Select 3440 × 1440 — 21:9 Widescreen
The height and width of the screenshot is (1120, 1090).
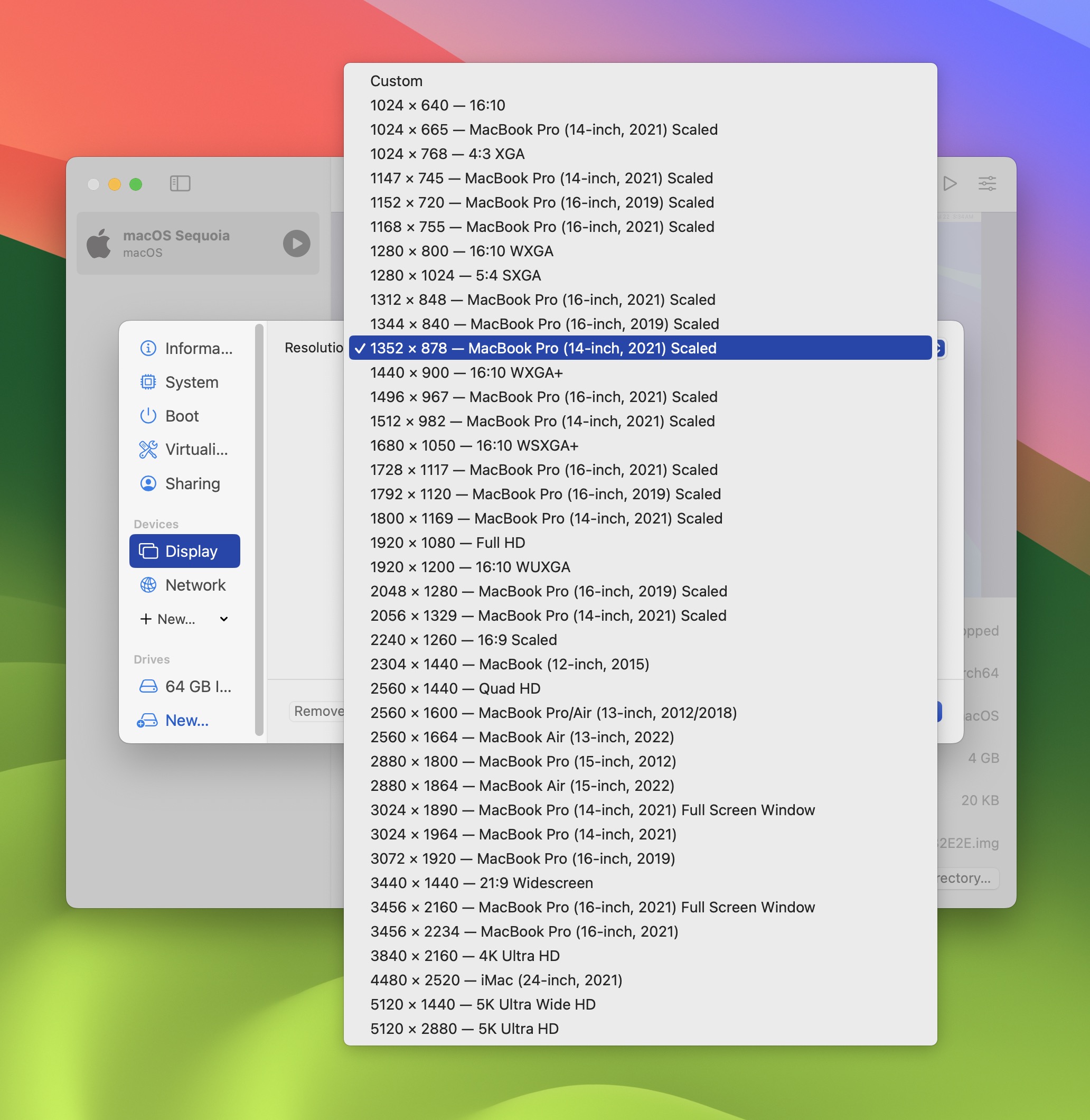640,883
